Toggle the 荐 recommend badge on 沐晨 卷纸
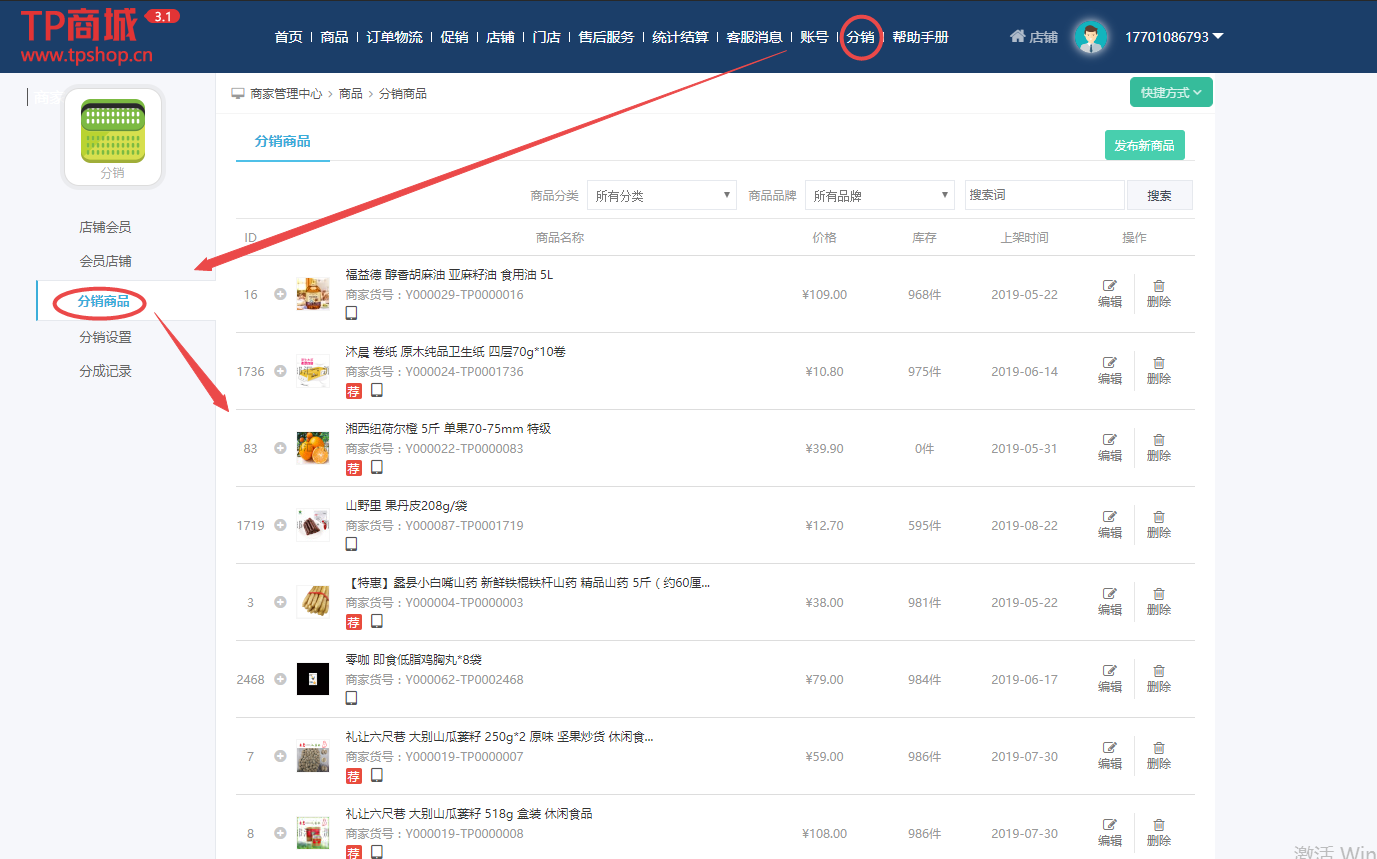Screen dimensions: 1377x859 pyautogui.click(x=353, y=390)
